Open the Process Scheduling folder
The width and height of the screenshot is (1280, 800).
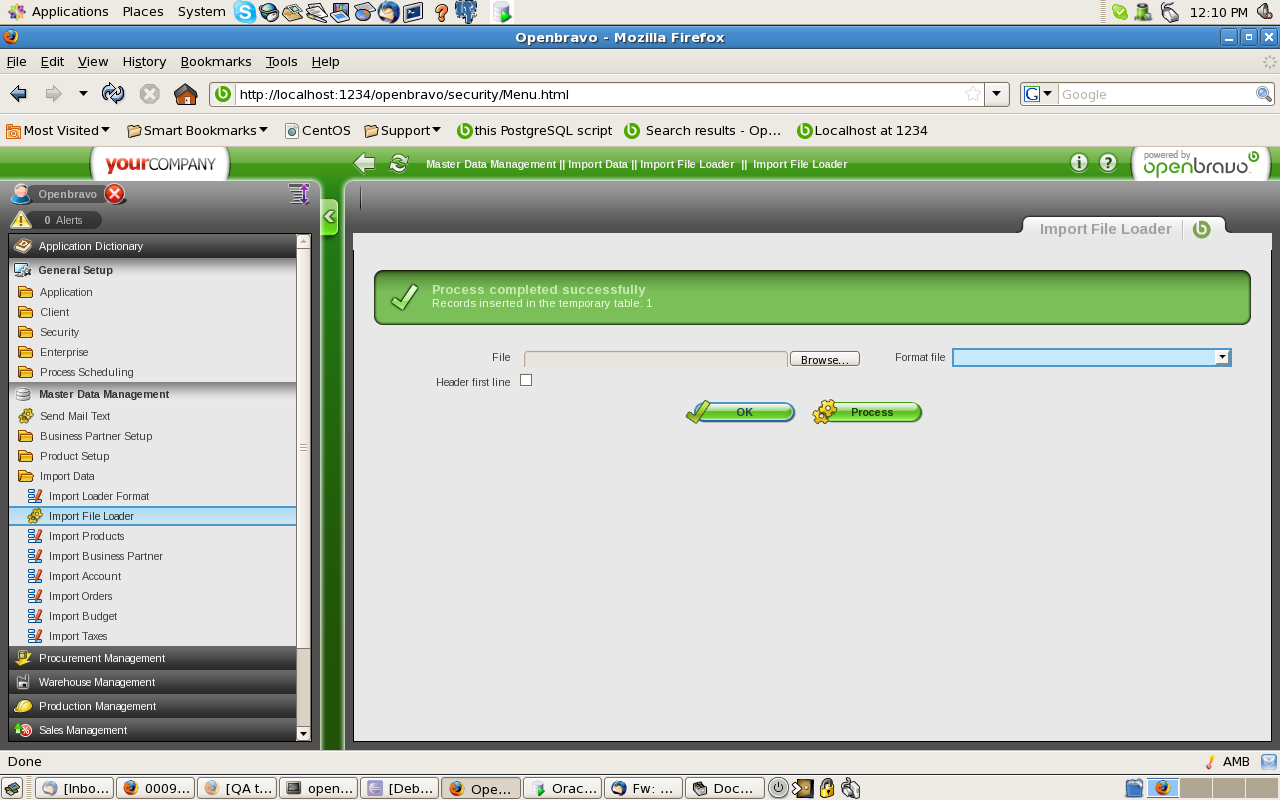click(87, 372)
